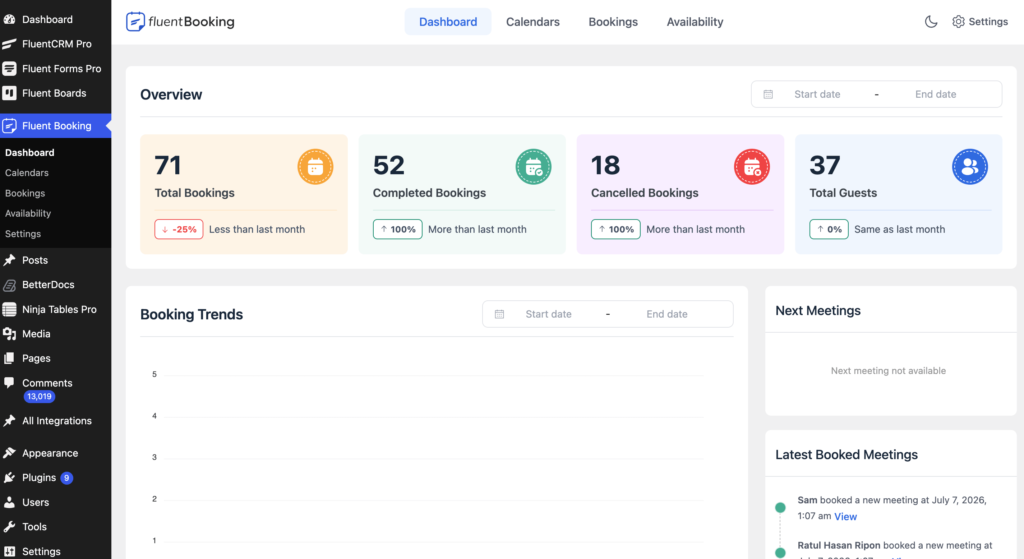Click Plugins update badge 9
Image resolution: width=1024 pixels, height=559 pixels.
(67, 478)
